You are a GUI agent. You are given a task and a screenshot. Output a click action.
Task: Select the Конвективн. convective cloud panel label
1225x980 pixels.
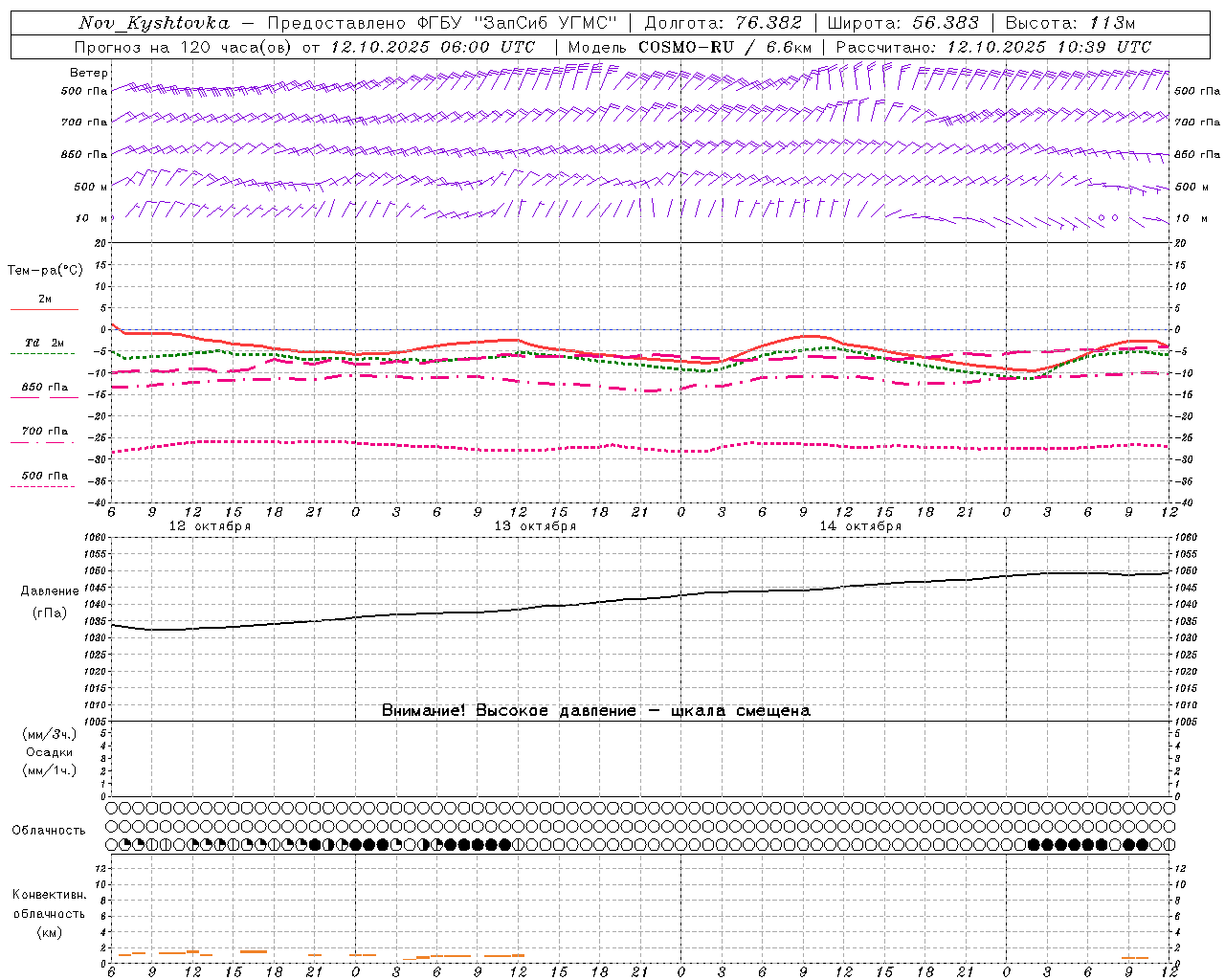(49, 895)
